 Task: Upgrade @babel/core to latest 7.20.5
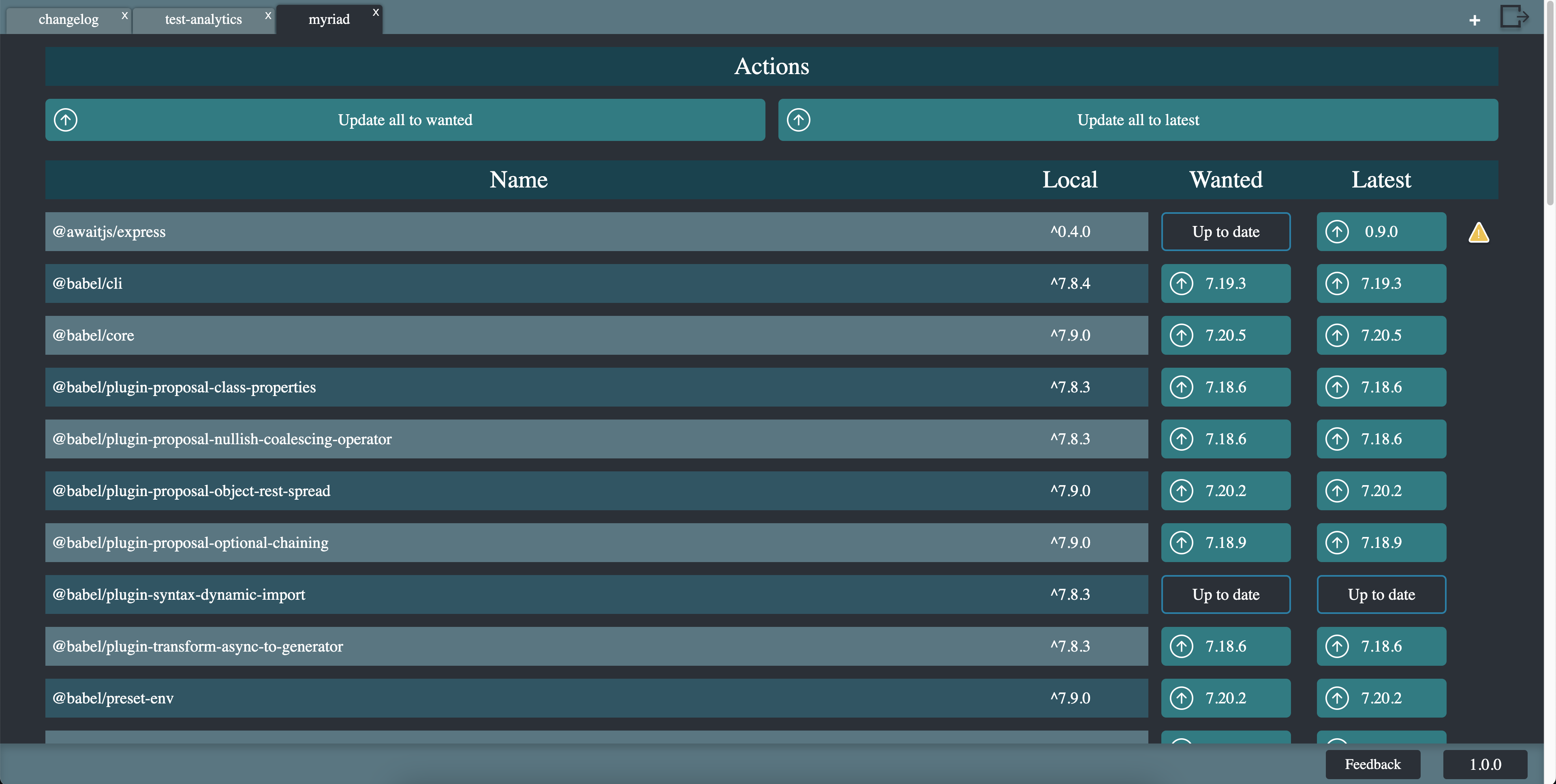(1381, 335)
